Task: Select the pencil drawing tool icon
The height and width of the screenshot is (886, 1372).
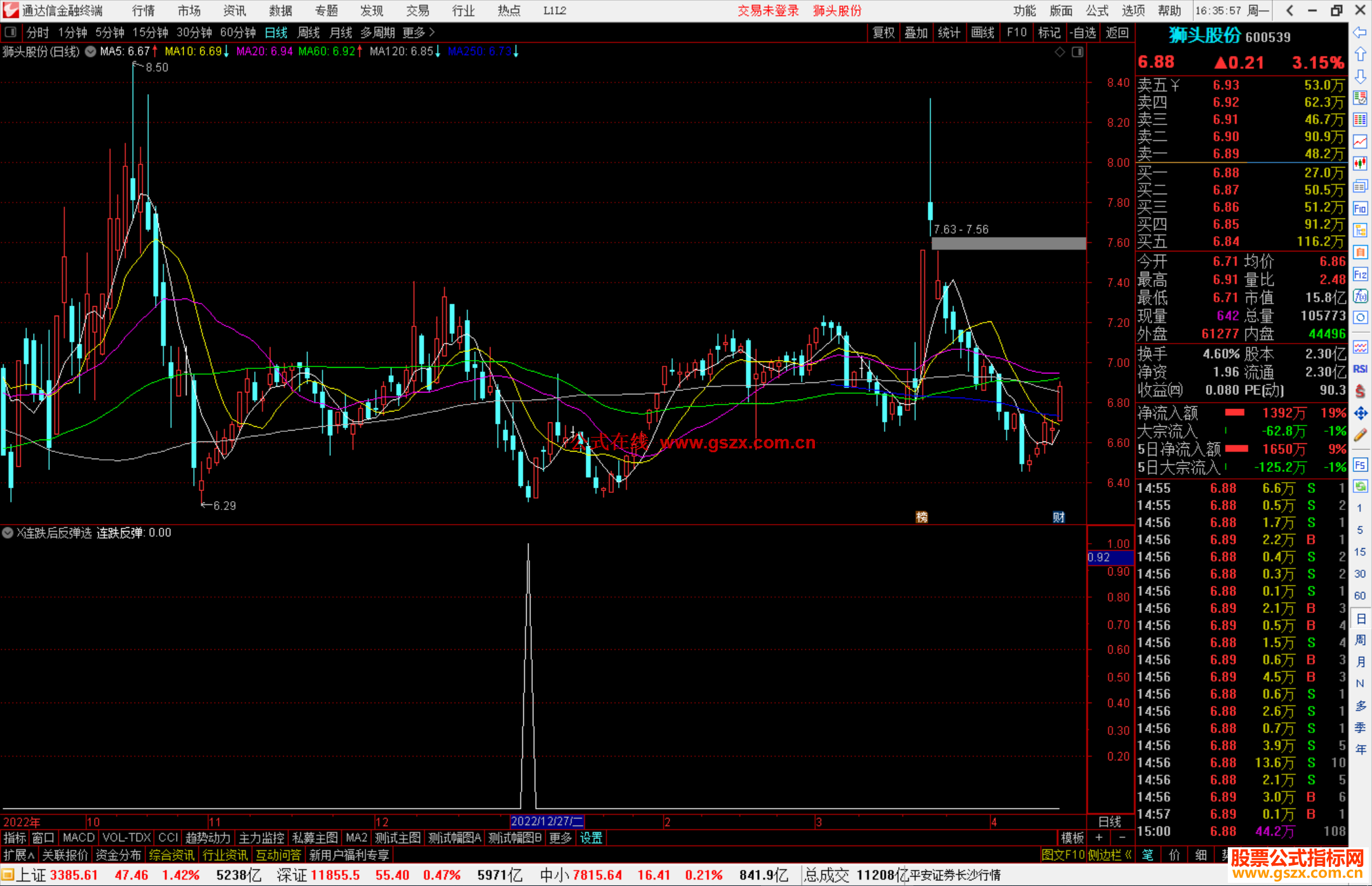Action: pos(1360,436)
